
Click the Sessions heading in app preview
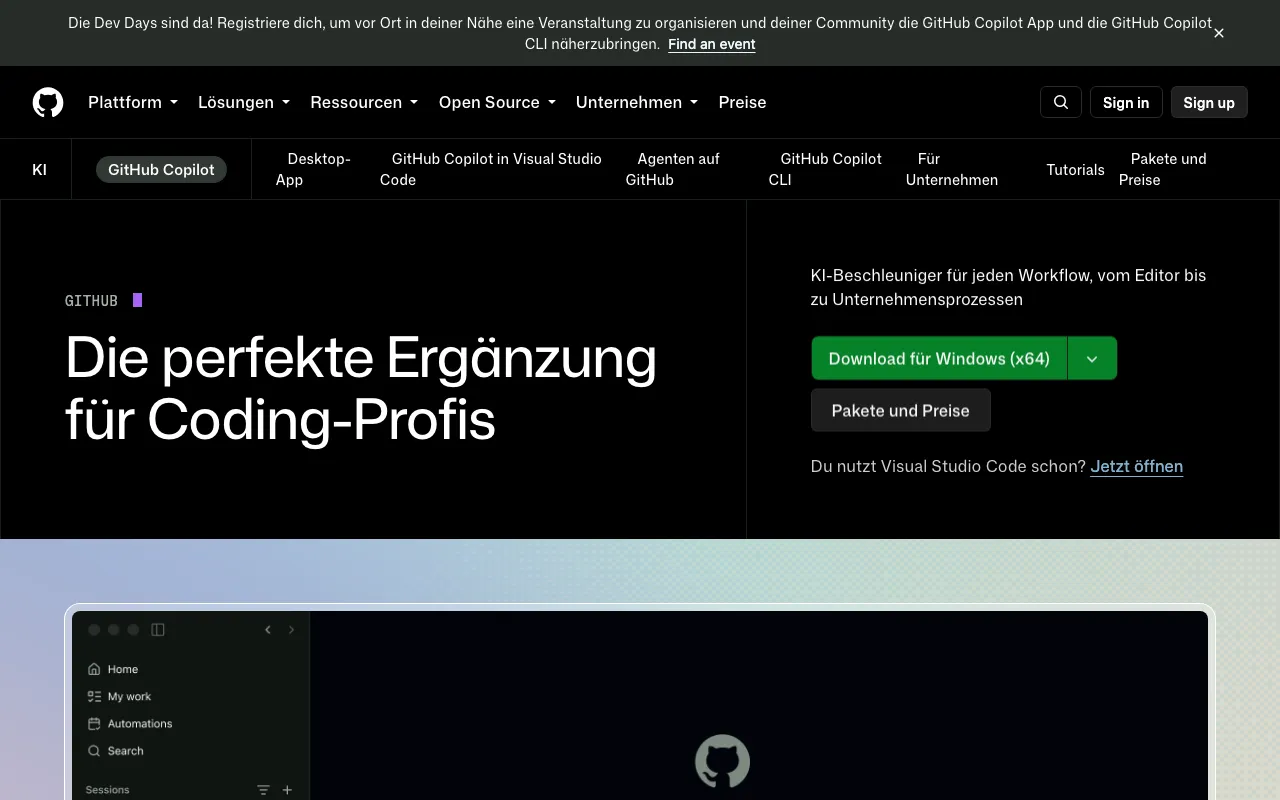tap(108, 790)
